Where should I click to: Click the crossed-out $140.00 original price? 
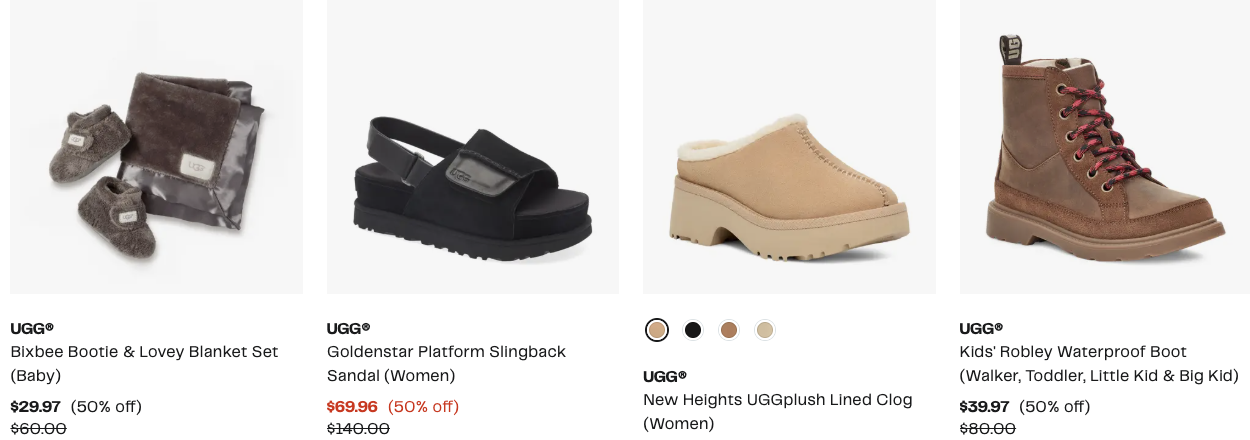point(358,429)
